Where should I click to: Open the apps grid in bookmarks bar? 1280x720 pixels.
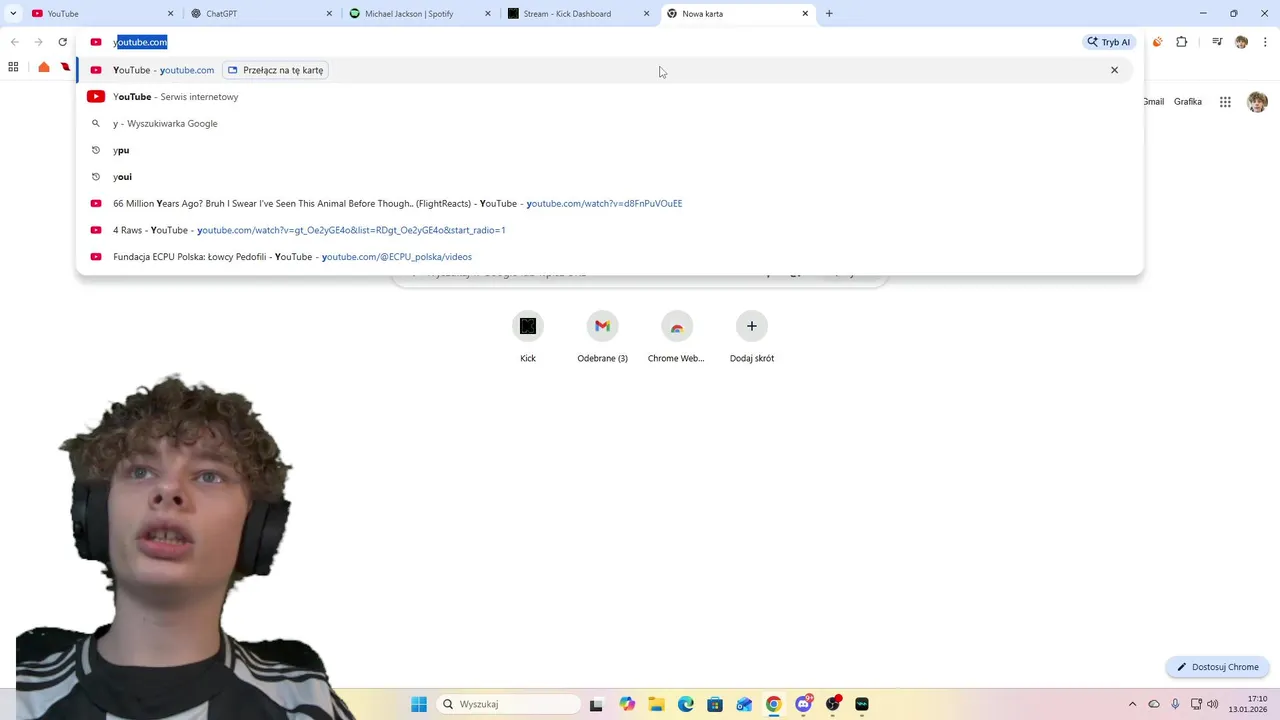13,67
